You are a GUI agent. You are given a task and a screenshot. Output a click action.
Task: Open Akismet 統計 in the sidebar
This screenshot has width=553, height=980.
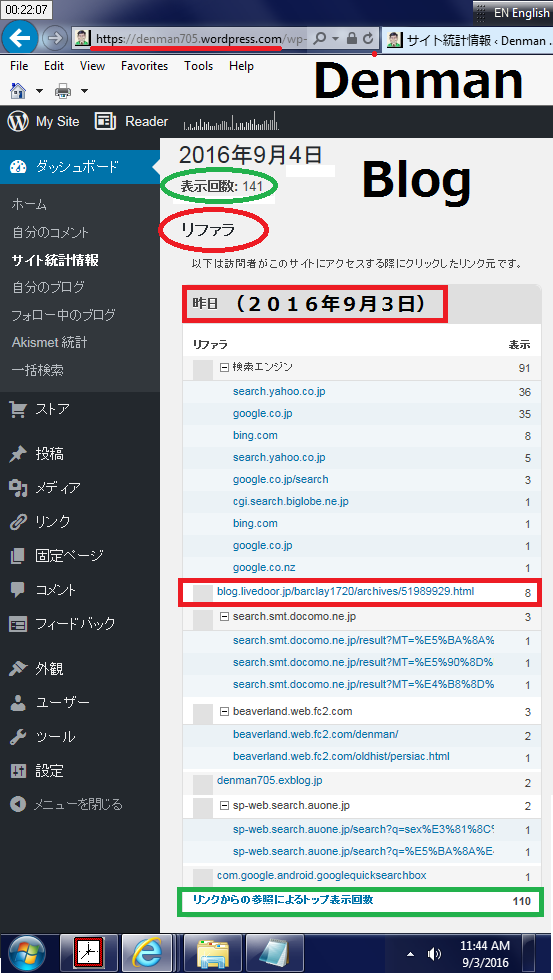click(49, 342)
